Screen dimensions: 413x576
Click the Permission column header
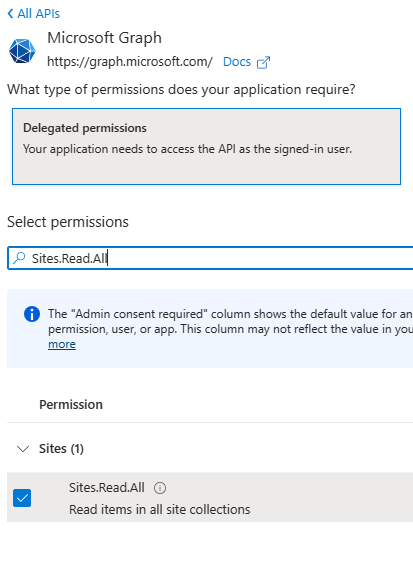pos(71,404)
